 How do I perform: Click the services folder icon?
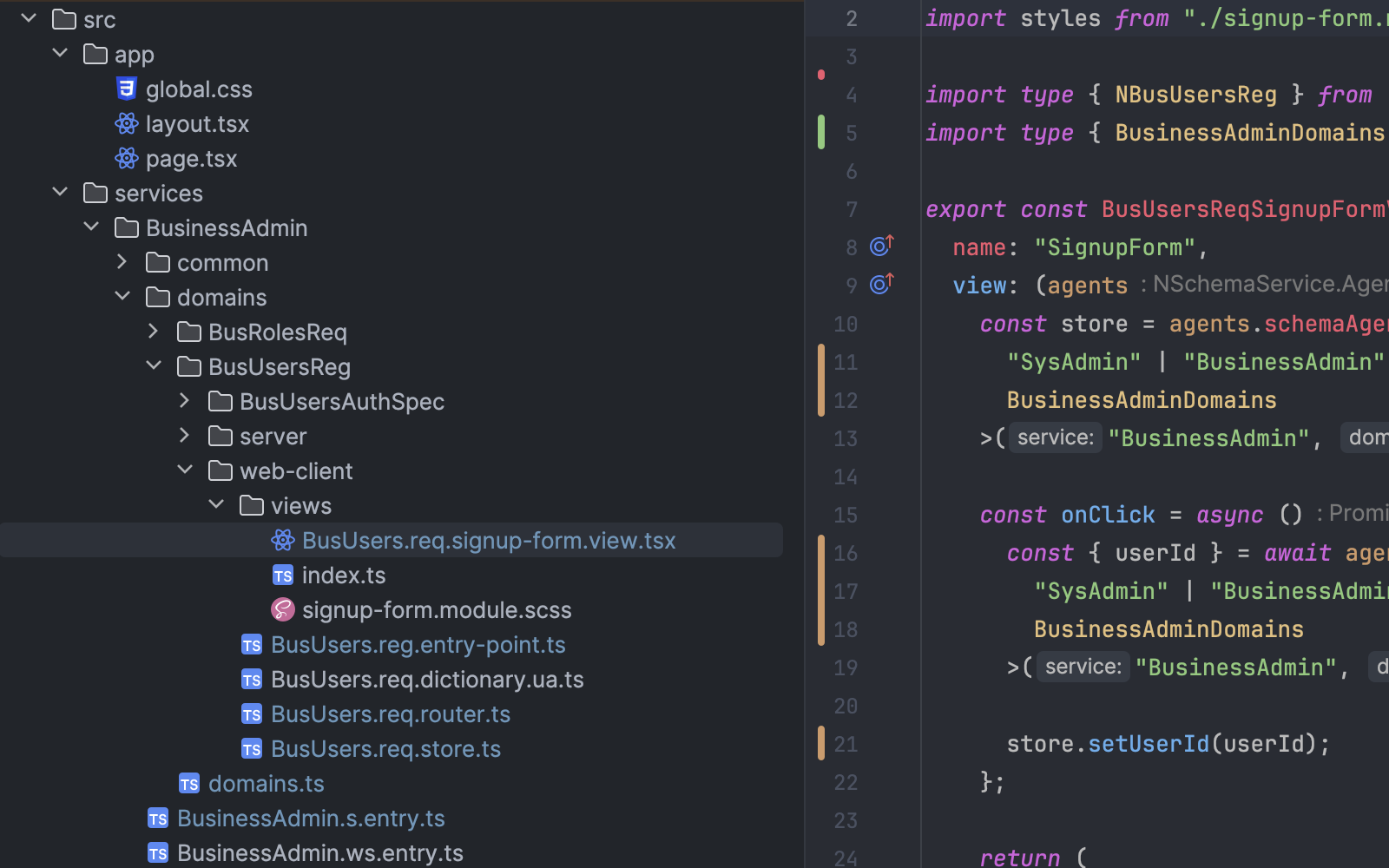95,193
